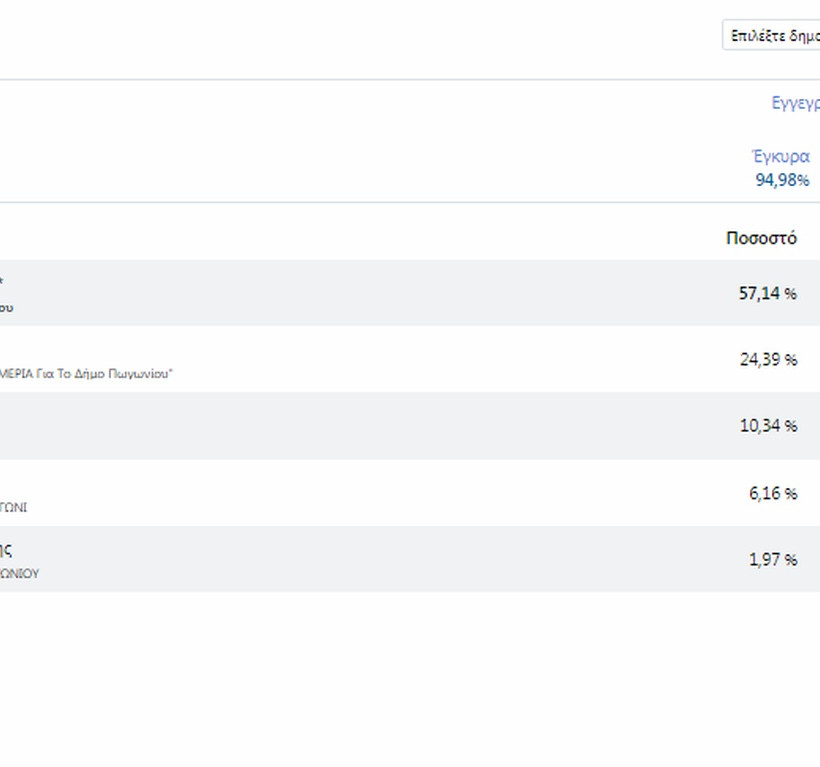This screenshot has width=820, height=767.
Task: Click the party name ending 'ΓΩΝΙ'
Action: (14, 507)
